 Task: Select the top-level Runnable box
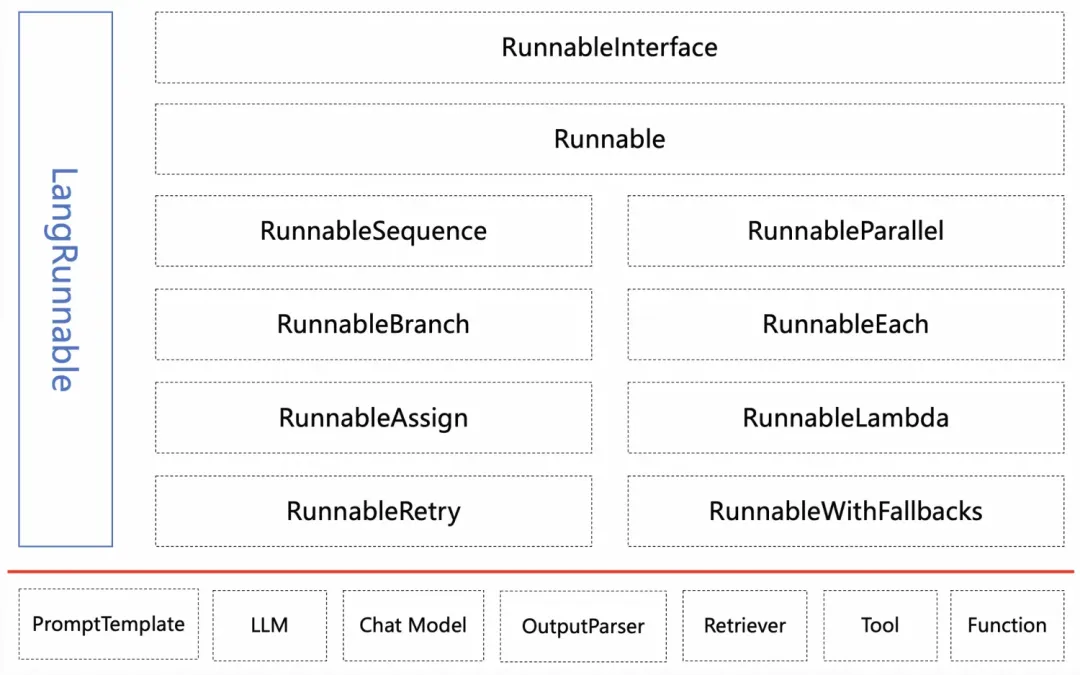pos(609,139)
